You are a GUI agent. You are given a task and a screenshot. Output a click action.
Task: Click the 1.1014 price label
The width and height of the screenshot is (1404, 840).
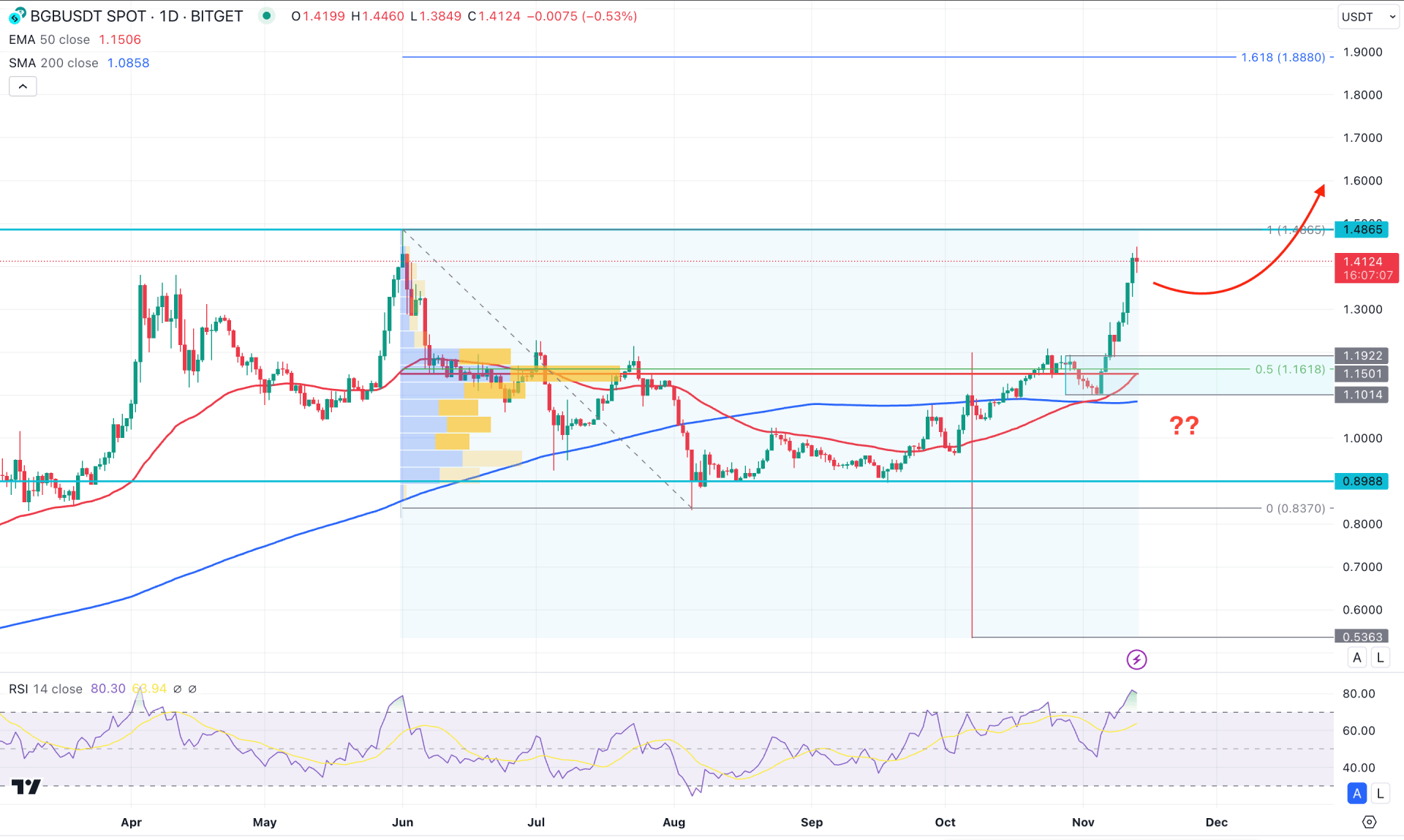pos(1362,395)
